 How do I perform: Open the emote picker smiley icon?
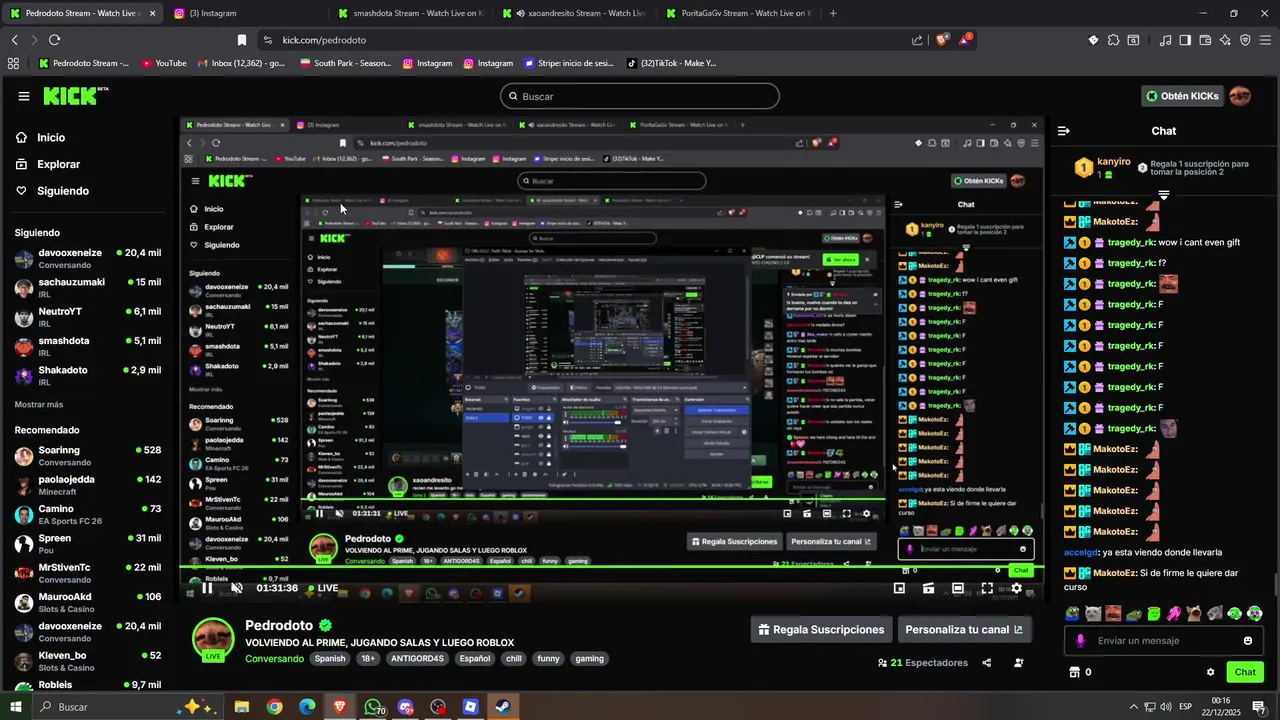pos(1248,641)
